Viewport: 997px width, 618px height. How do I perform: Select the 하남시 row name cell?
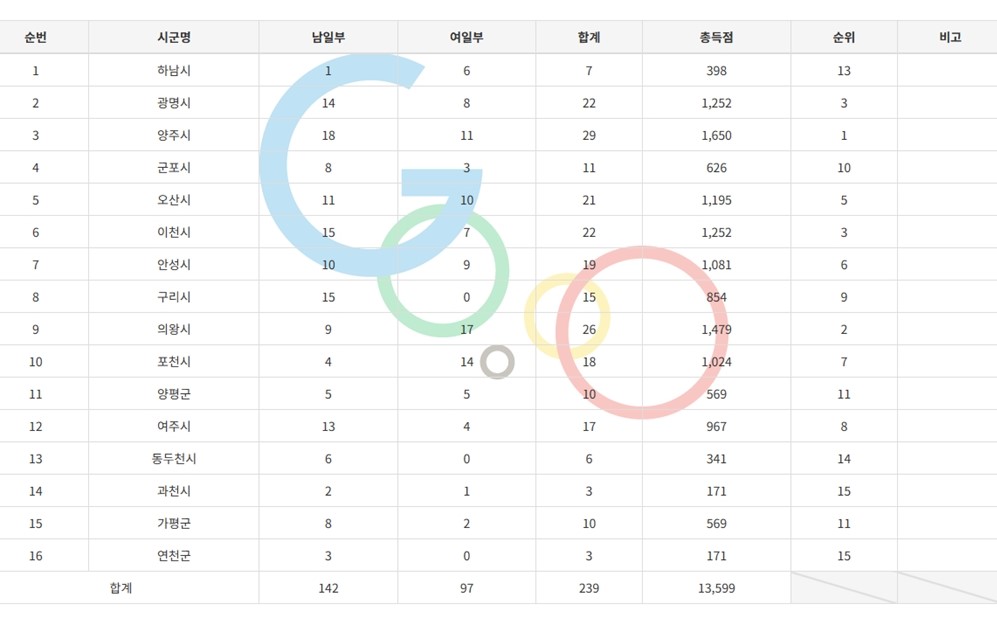pos(174,71)
